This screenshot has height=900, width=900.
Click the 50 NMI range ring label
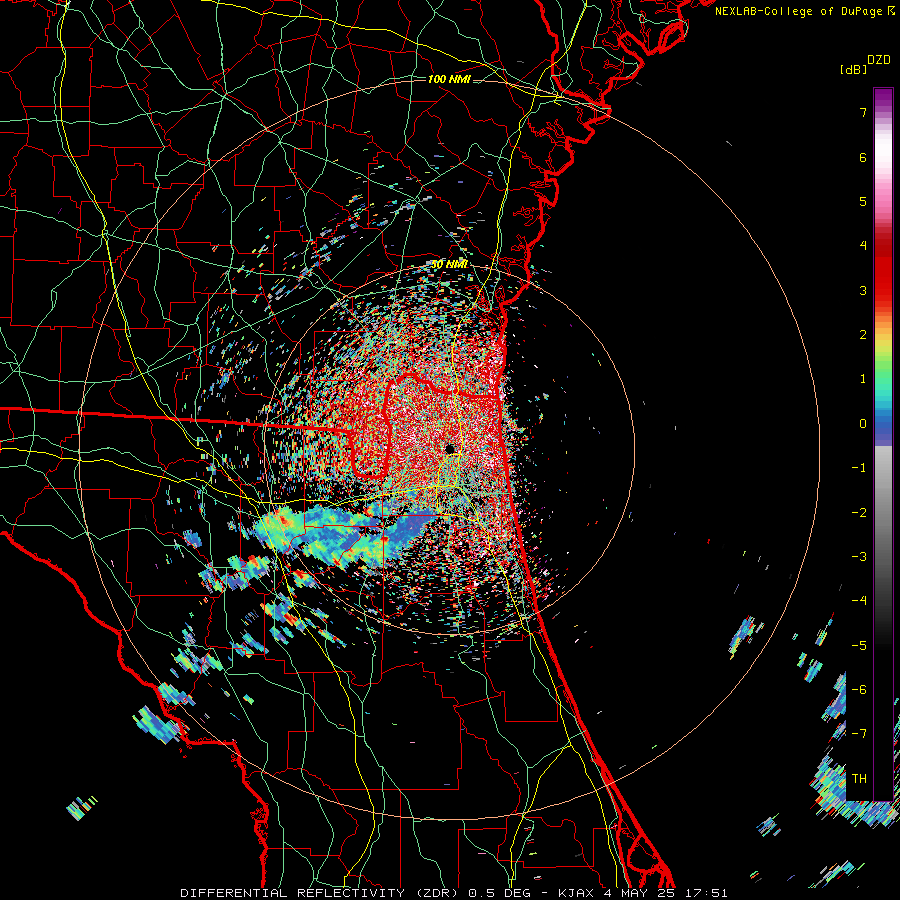(x=449, y=264)
